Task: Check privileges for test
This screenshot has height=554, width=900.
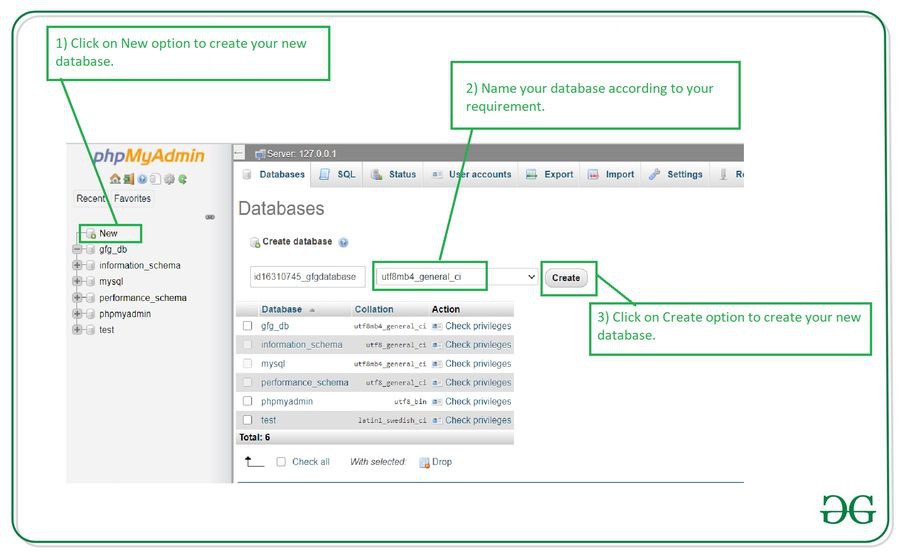Action: [472, 420]
